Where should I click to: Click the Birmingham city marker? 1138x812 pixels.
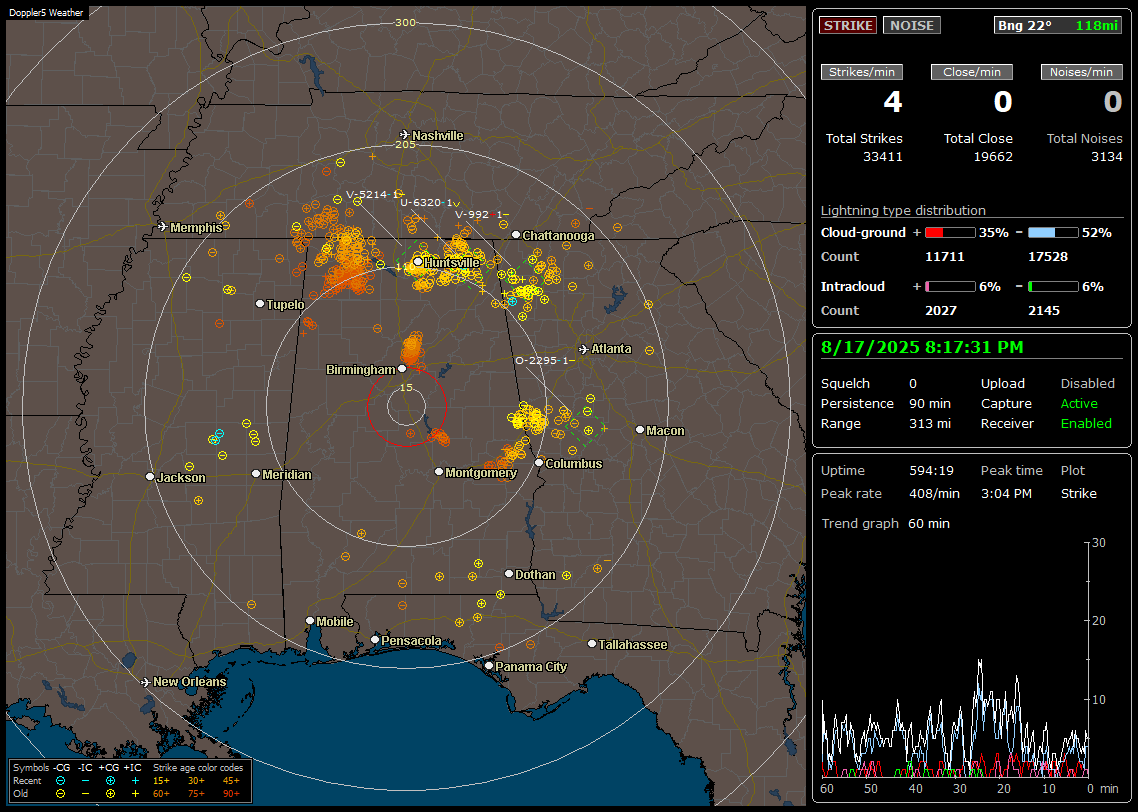tap(402, 369)
